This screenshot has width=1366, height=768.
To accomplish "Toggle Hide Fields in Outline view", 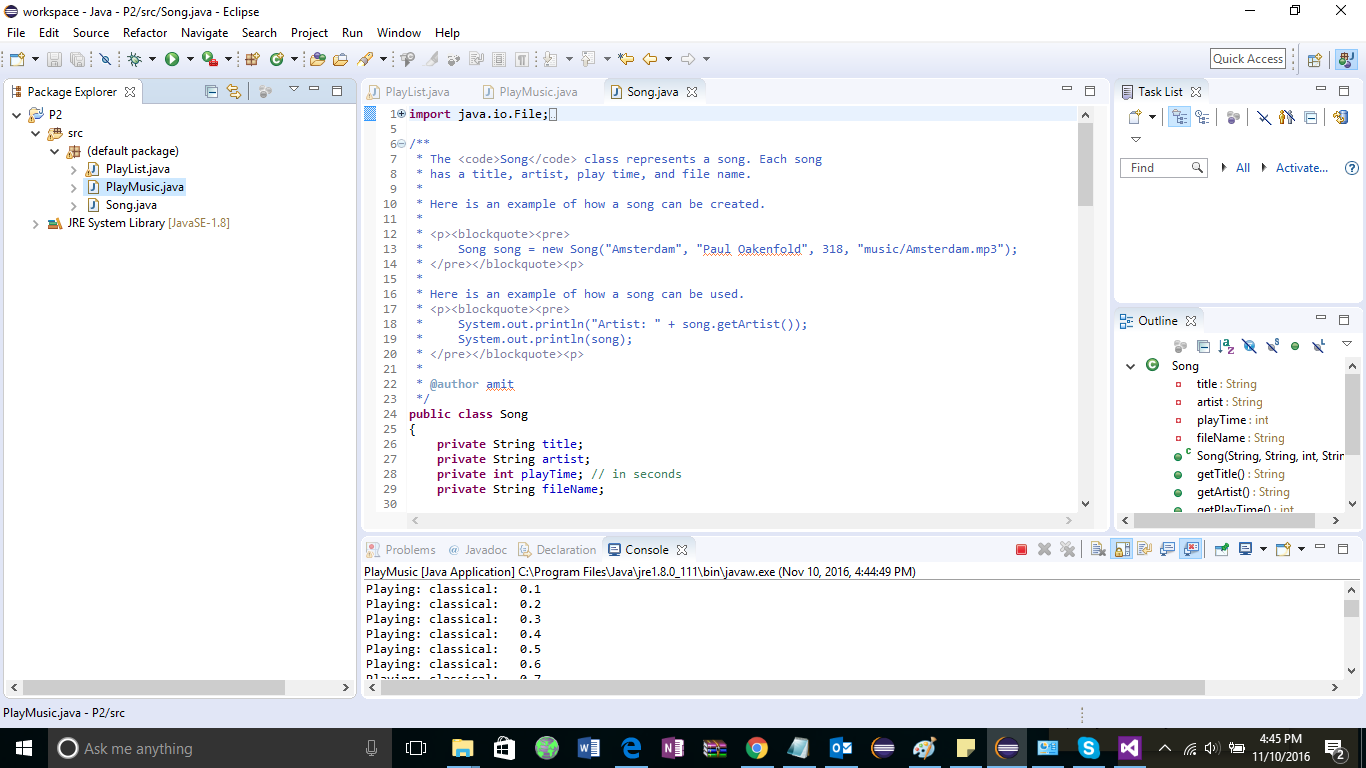I will point(1249,346).
